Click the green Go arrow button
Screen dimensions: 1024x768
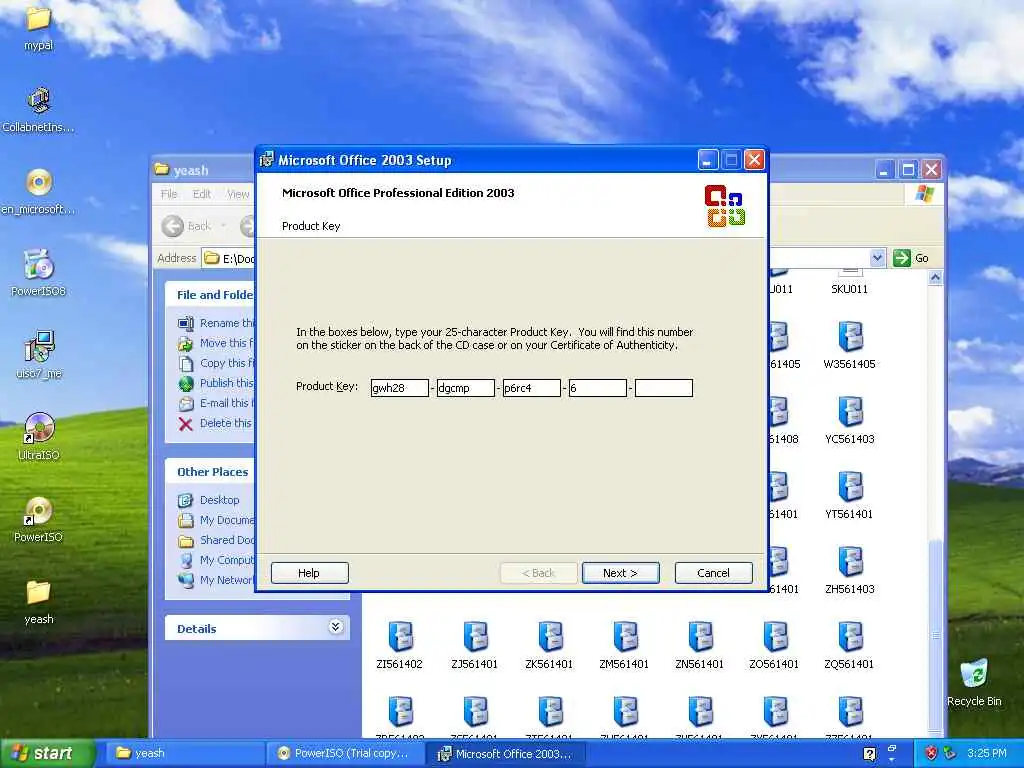point(902,258)
